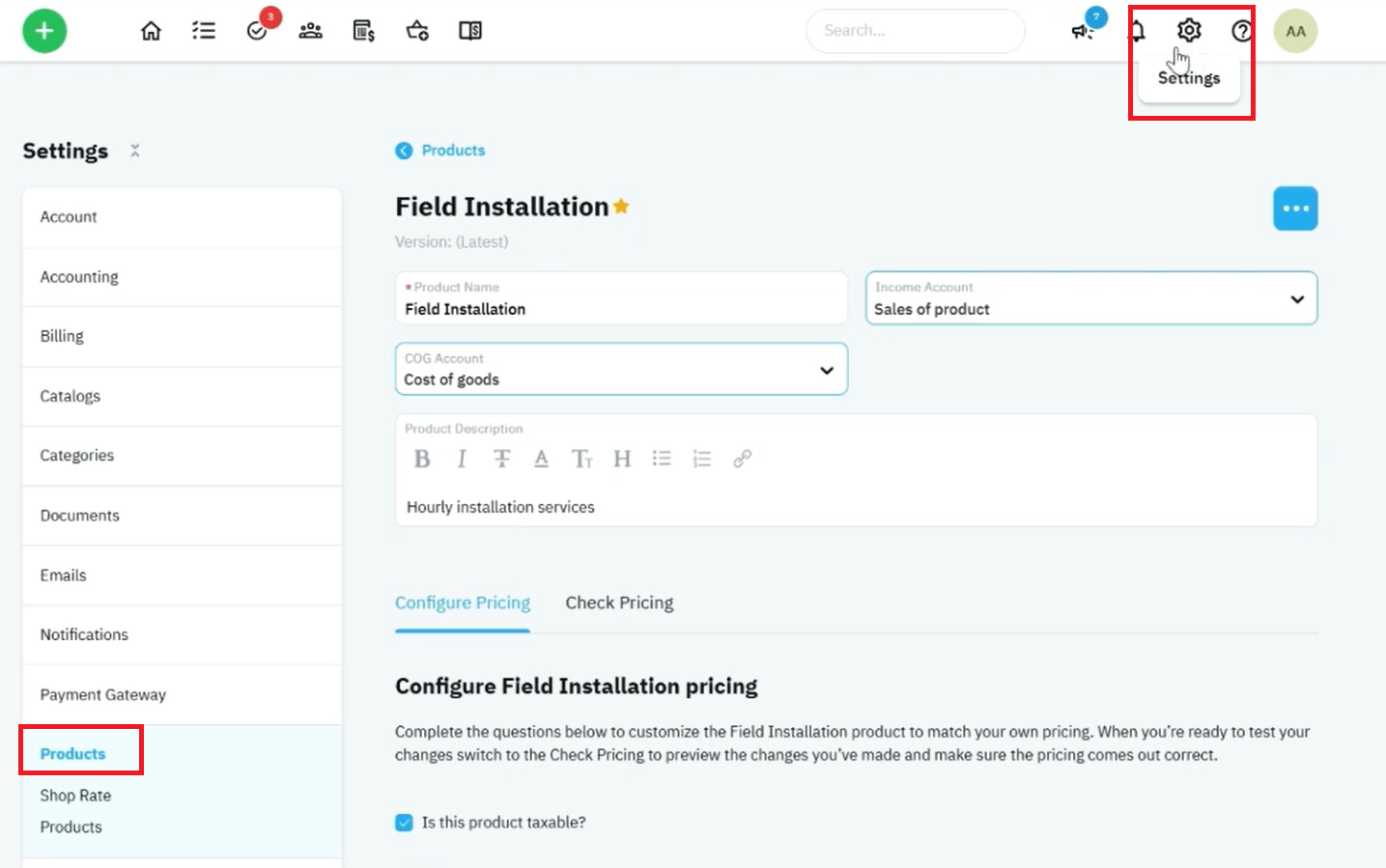Click the blue back arrow beside Products

point(404,151)
